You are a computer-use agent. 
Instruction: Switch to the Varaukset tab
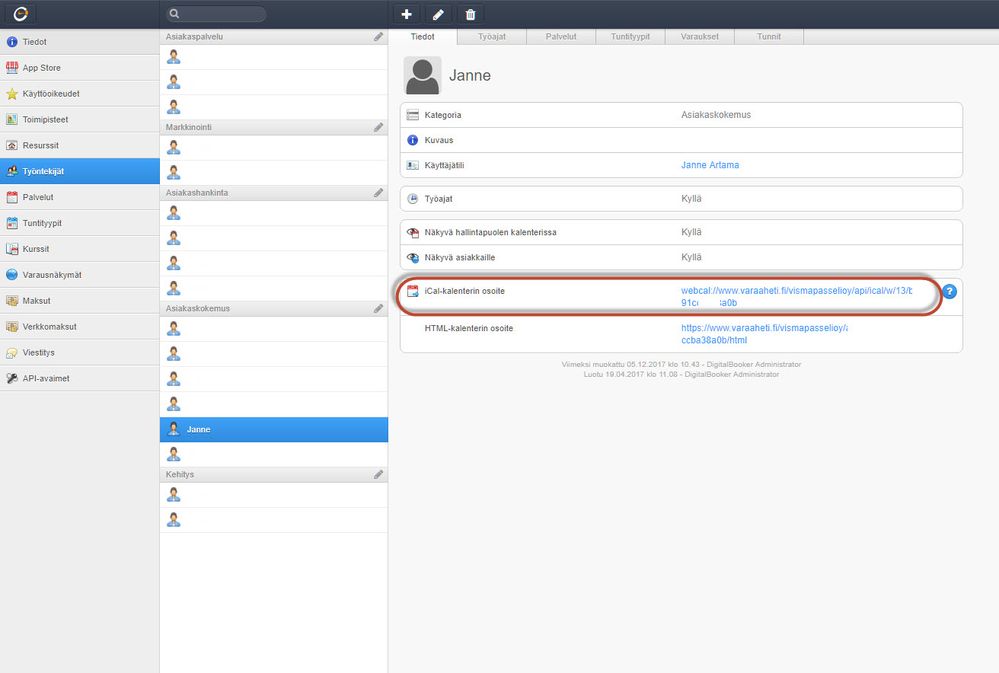click(700, 37)
